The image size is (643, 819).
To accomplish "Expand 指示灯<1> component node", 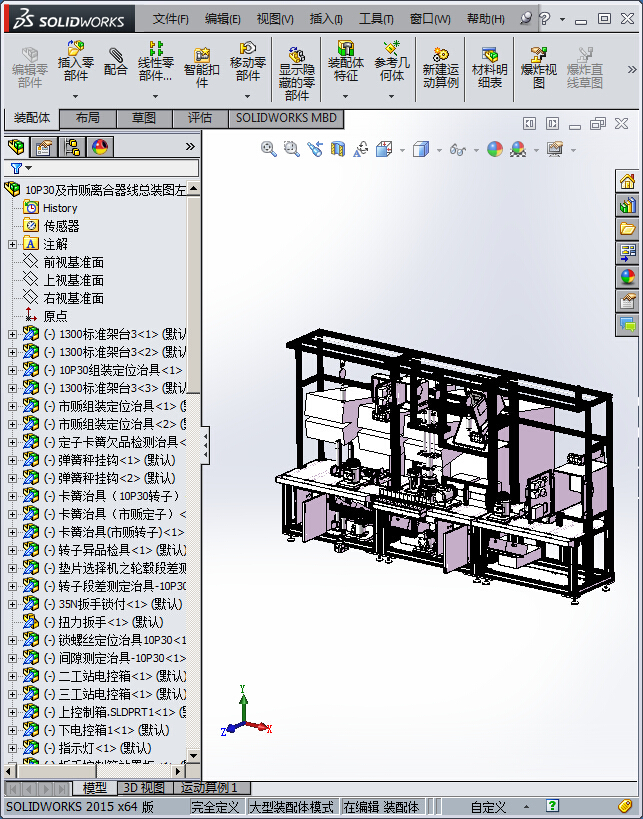I will point(12,748).
